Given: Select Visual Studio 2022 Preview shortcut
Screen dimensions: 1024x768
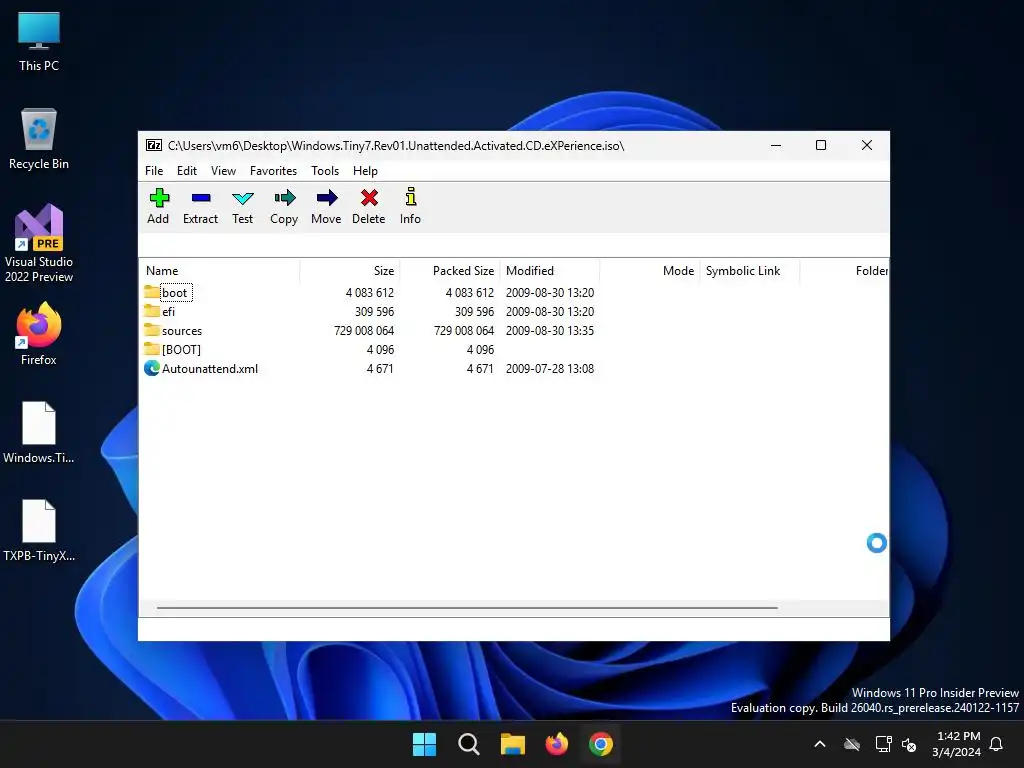Looking at the screenshot, I should point(39,243).
